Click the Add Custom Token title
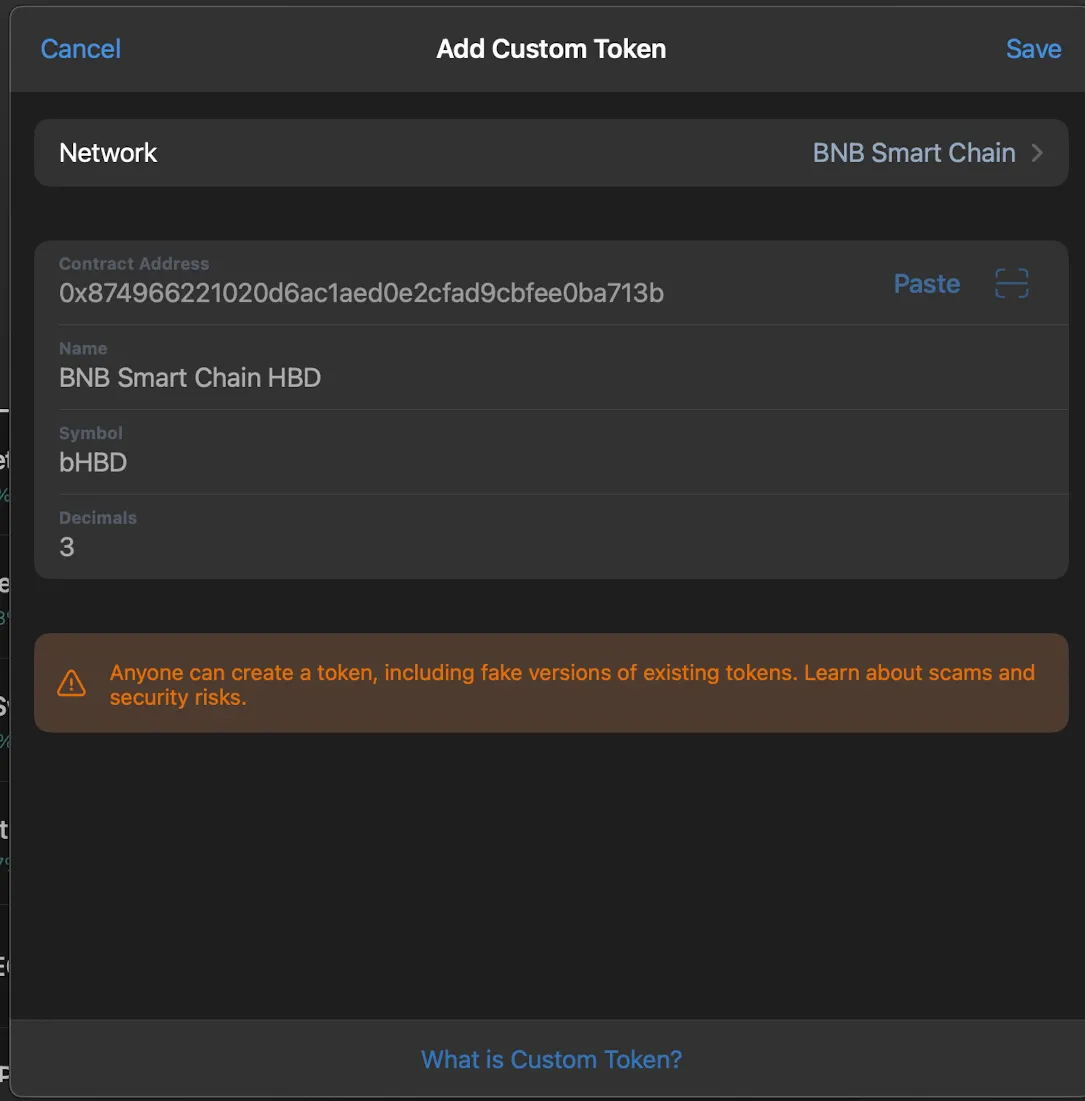Screen dimensions: 1085x1101 (551, 49)
